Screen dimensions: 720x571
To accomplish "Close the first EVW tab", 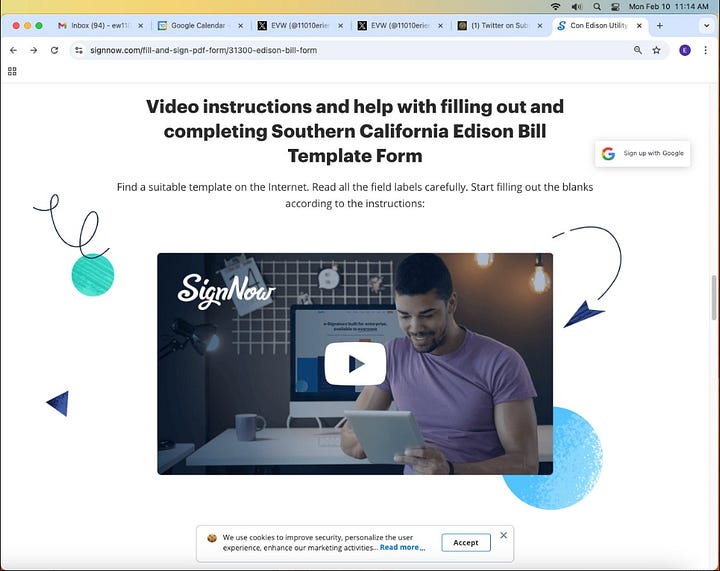I will [x=341, y=26].
